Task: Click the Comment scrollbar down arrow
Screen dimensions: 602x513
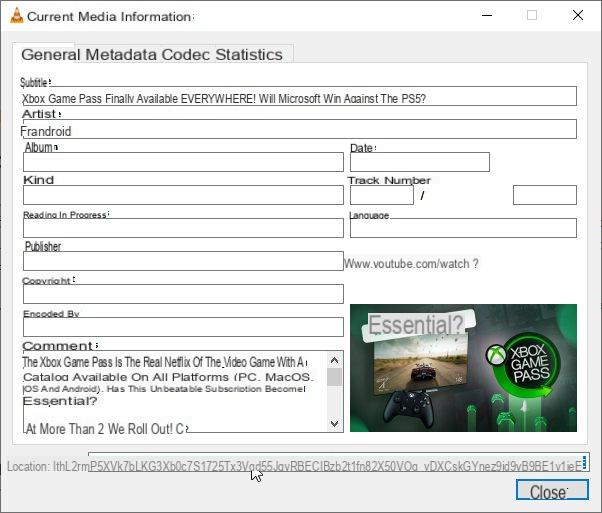Action: pos(334,424)
